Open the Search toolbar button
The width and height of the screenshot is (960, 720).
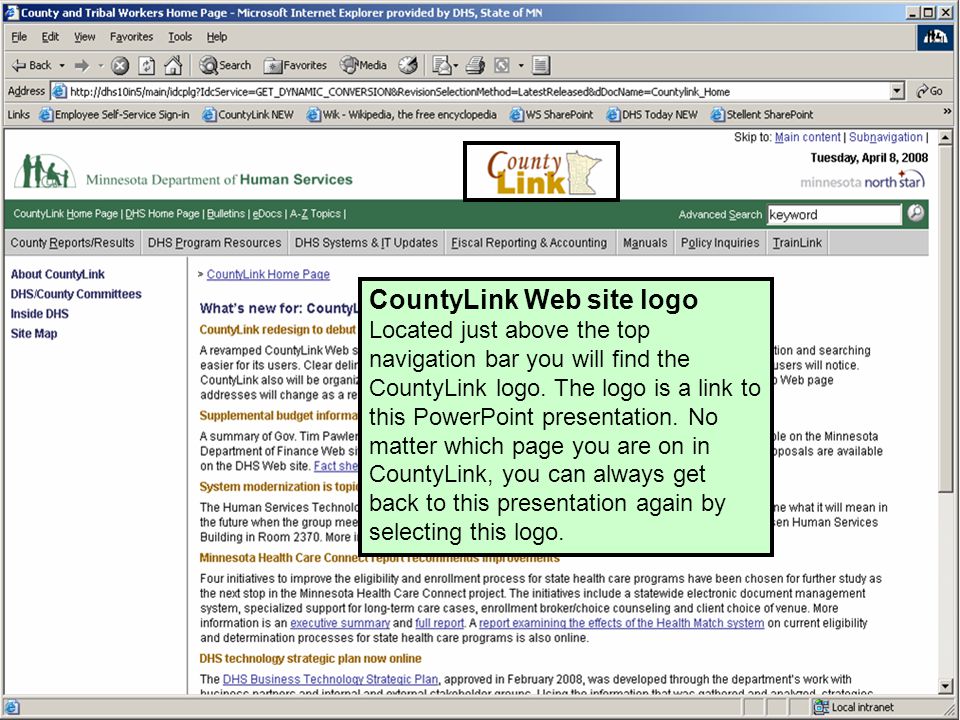click(225, 65)
